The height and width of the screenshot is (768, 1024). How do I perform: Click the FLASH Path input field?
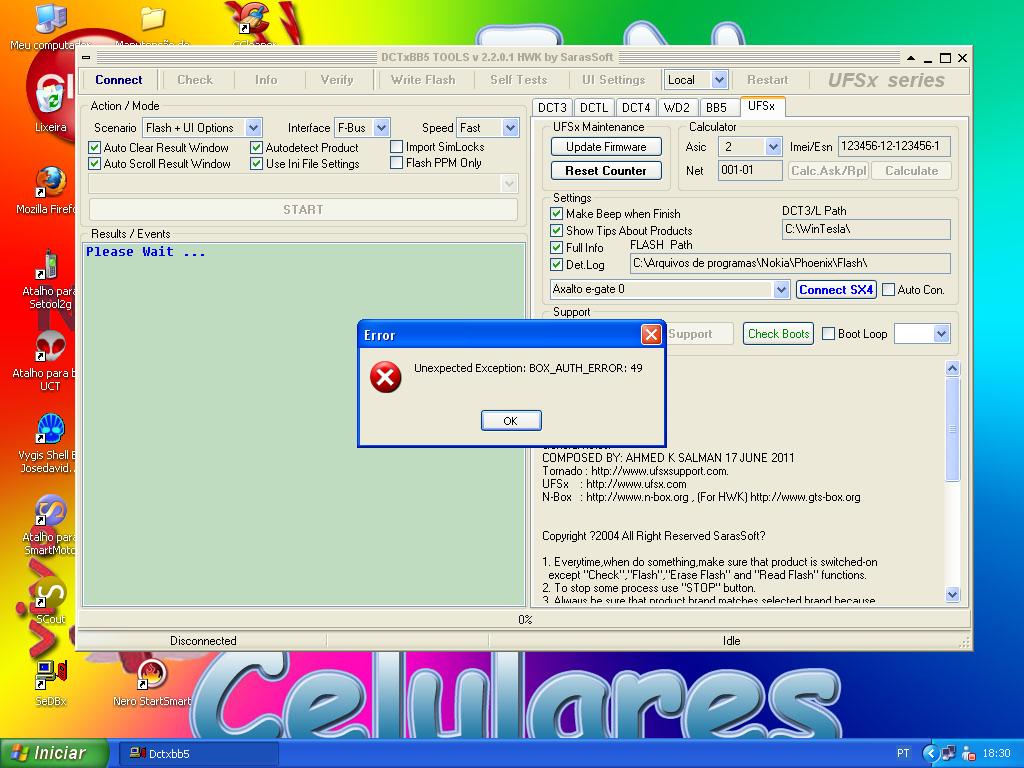[x=790, y=263]
